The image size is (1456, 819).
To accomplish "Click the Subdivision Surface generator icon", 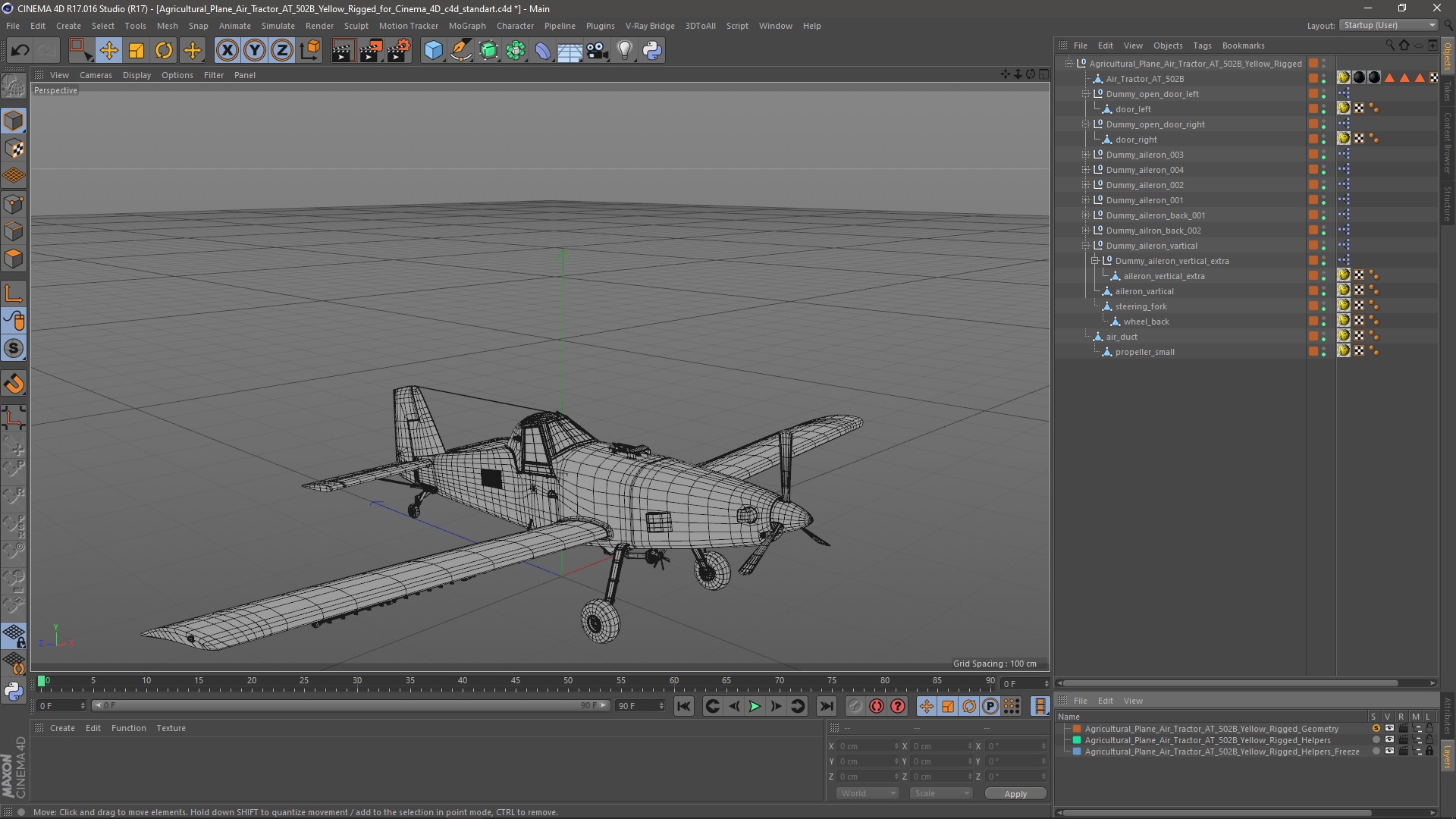I will point(489,51).
